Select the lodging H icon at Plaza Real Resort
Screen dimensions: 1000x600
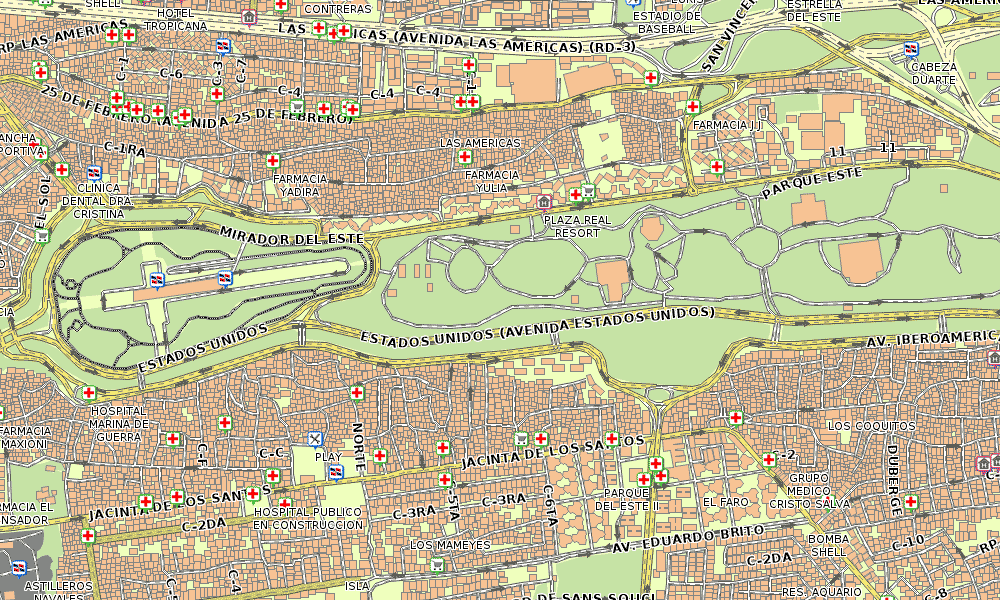point(544,203)
